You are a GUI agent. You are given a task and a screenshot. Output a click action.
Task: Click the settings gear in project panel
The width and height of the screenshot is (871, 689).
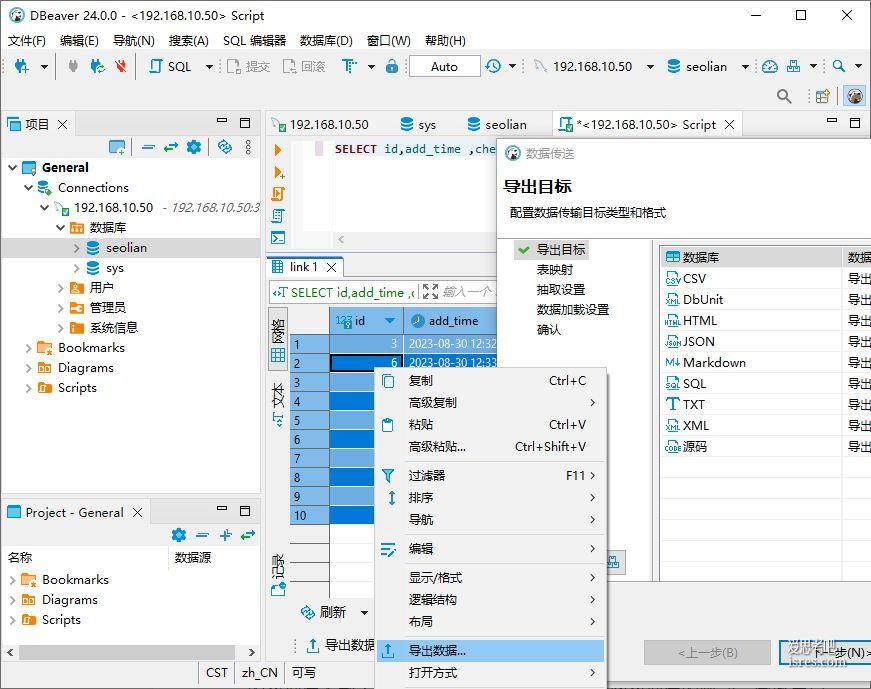[x=194, y=147]
